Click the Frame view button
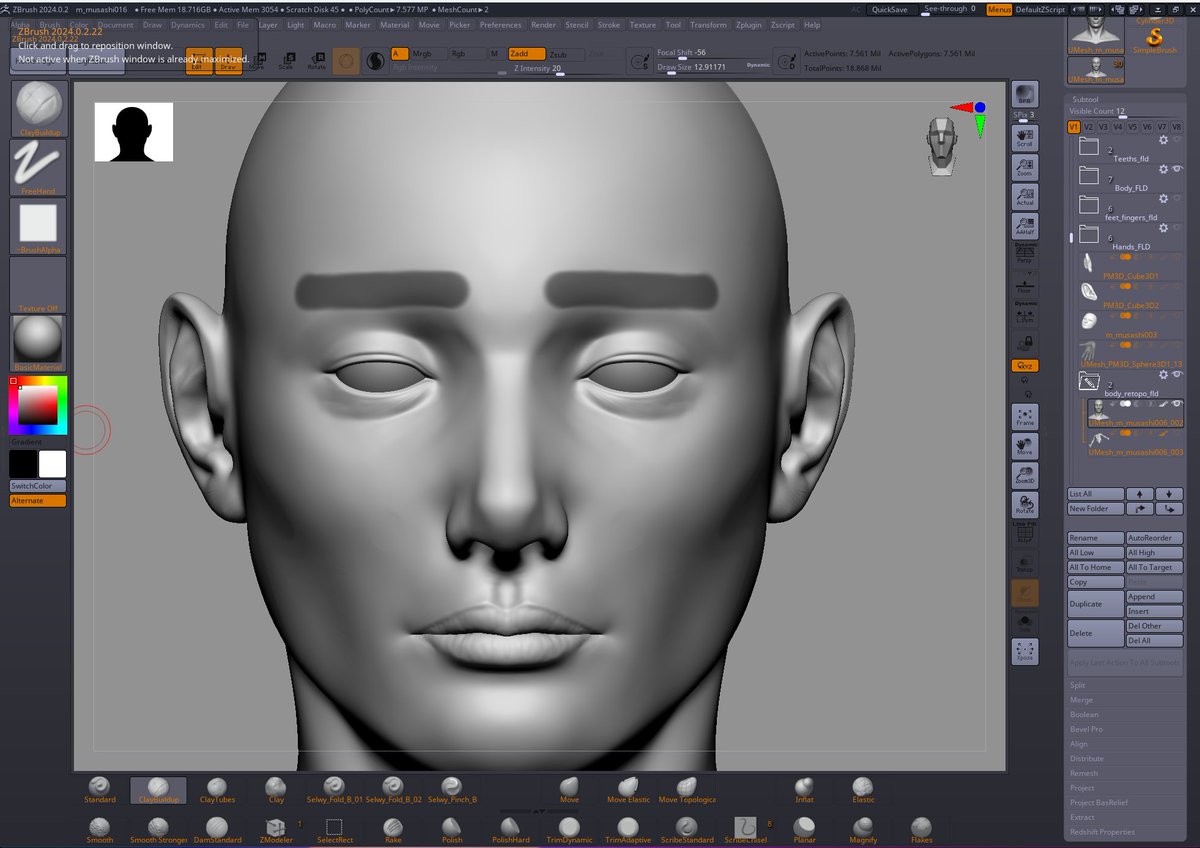This screenshot has width=1200, height=848. click(x=1025, y=417)
